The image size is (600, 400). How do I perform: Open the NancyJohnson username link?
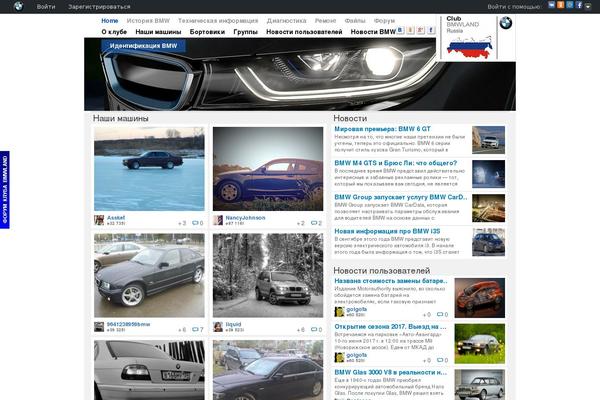tap(245, 217)
